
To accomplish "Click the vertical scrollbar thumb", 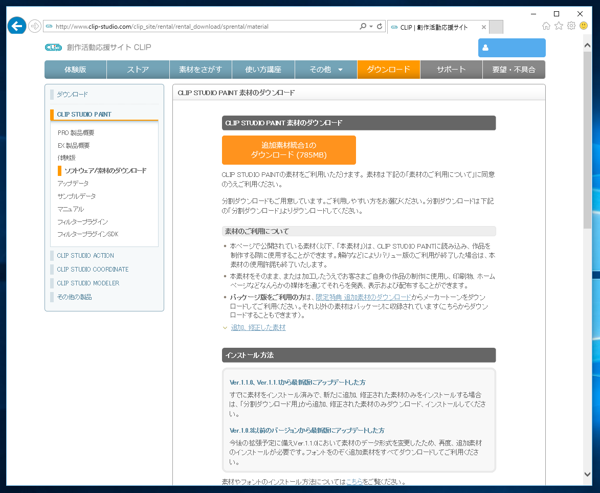I will (587, 140).
